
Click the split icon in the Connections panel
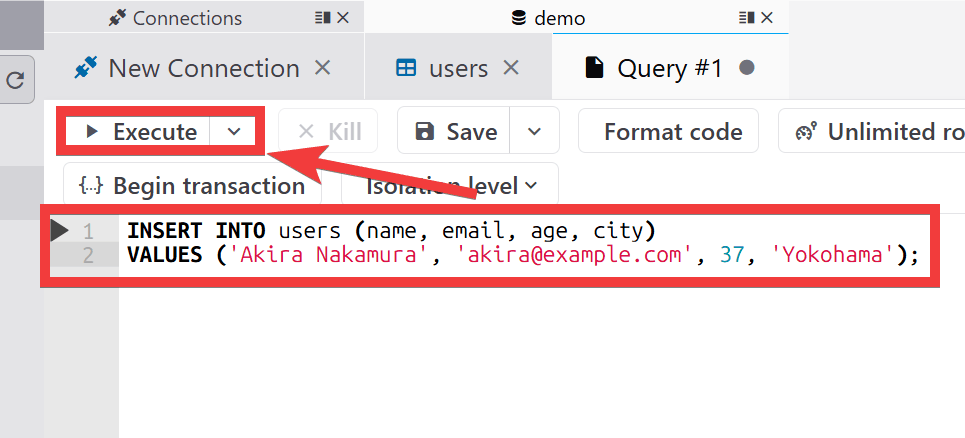click(322, 18)
